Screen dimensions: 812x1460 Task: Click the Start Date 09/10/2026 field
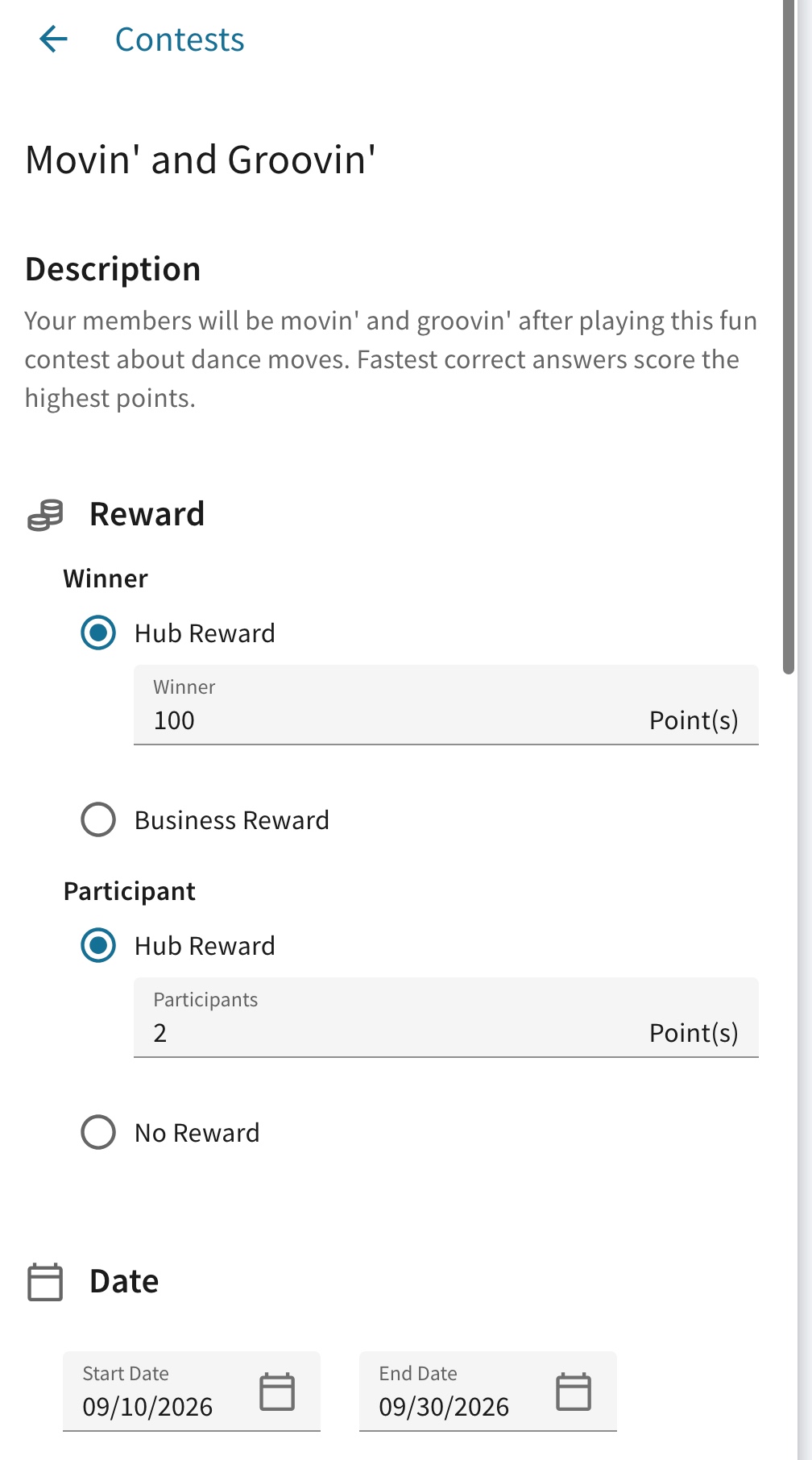pos(192,1392)
